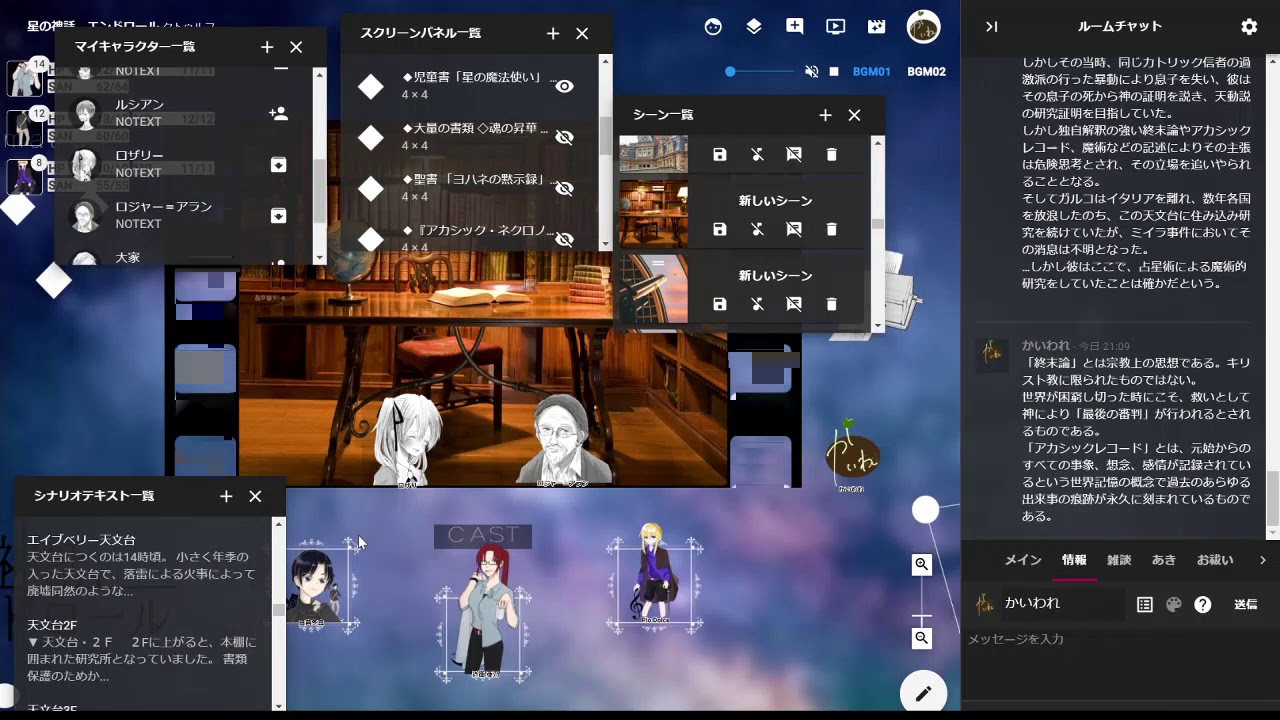Focus the メッセージを入力 message field
The height and width of the screenshot is (720, 1280).
(1118, 639)
